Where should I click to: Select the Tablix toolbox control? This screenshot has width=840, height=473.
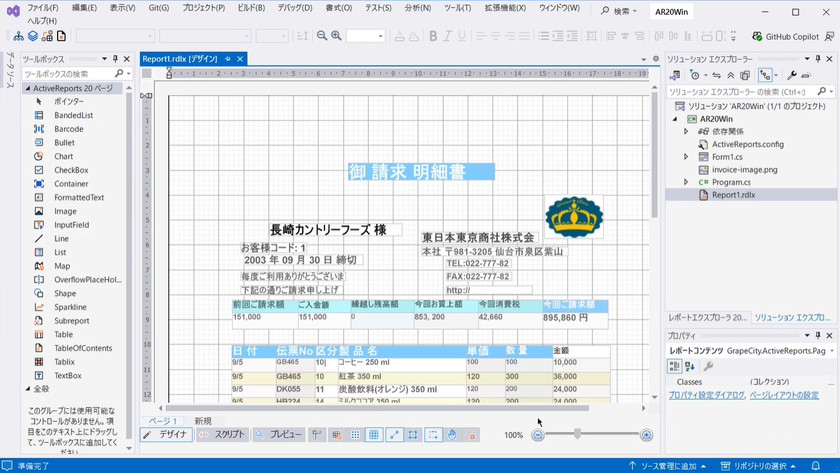[x=64, y=362]
